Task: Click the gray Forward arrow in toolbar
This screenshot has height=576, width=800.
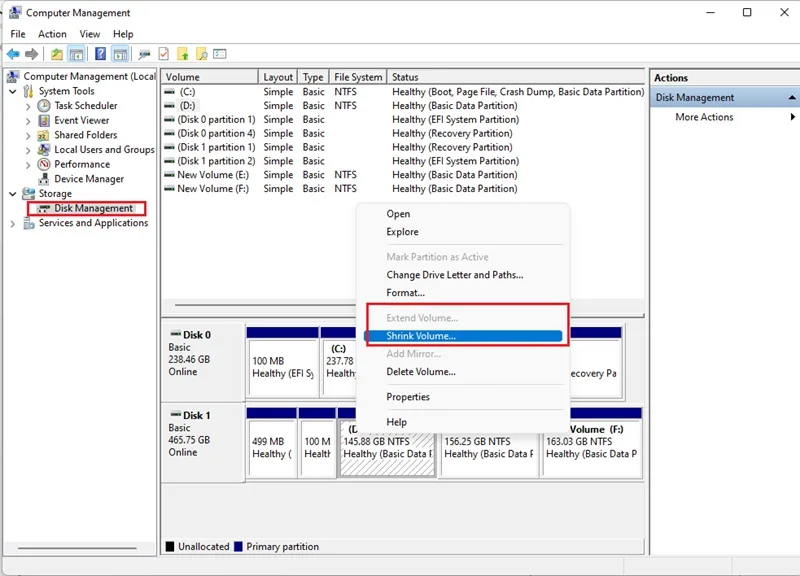Action: (x=32, y=54)
